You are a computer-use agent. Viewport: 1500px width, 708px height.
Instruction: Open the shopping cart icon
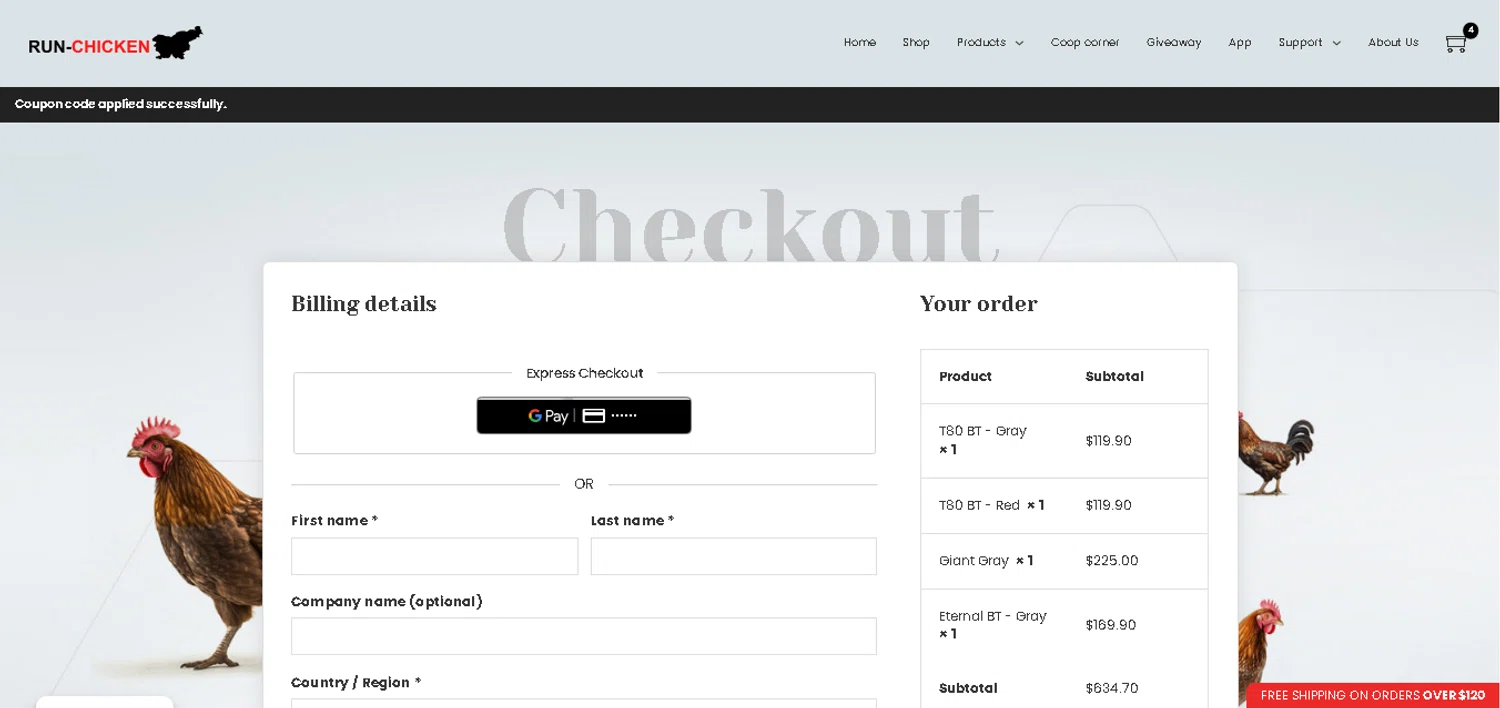[1455, 44]
